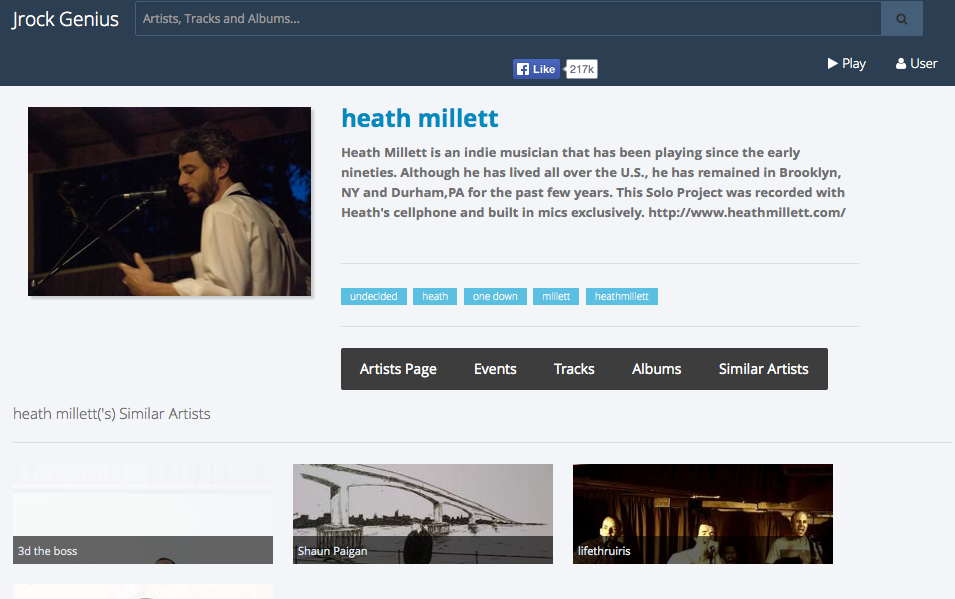This screenshot has height=599, width=955.
Task: Click the heath millett('s) Similar Artists heading
Action: pos(112,414)
